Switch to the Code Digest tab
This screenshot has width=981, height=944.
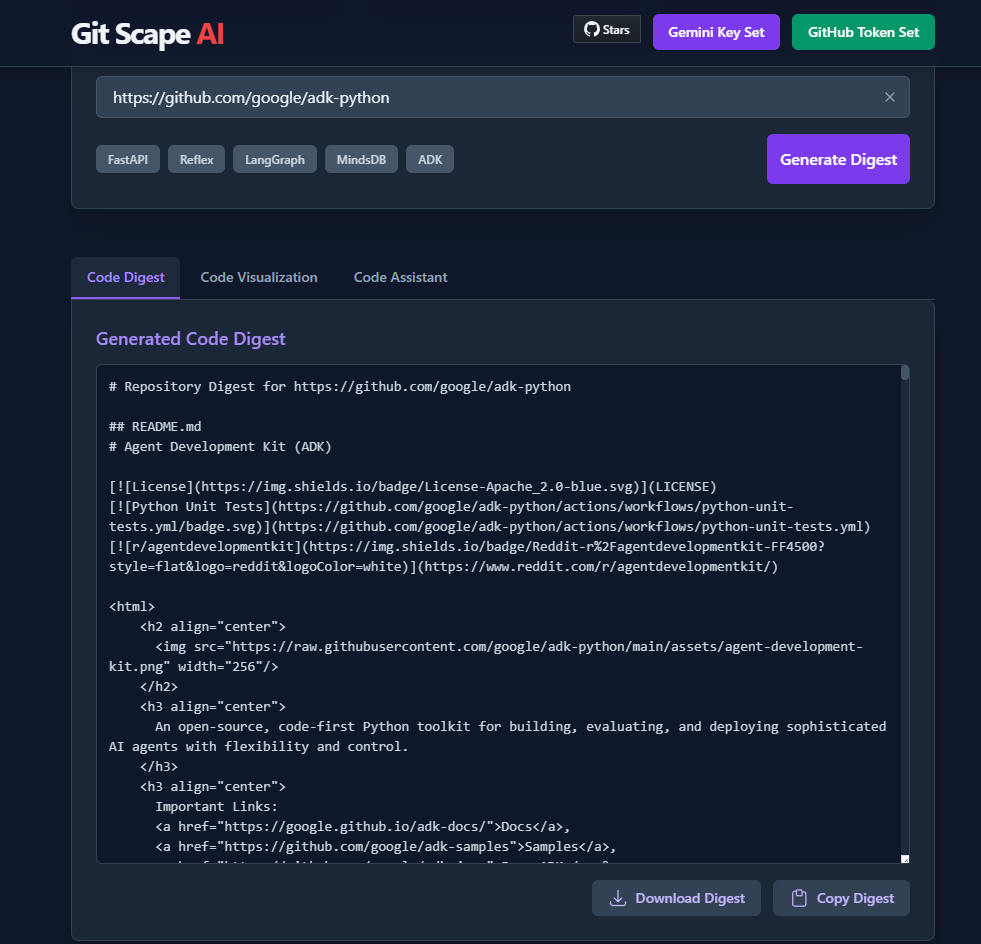(x=125, y=277)
